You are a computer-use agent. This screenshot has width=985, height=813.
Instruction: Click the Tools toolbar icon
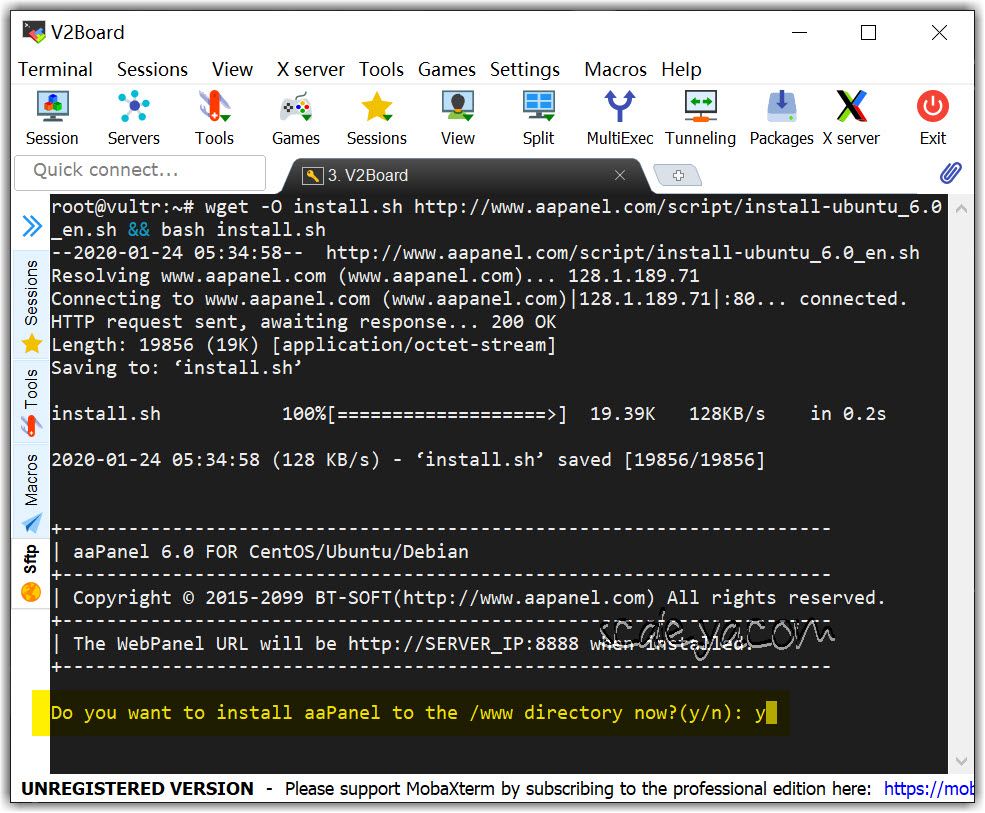click(x=214, y=117)
